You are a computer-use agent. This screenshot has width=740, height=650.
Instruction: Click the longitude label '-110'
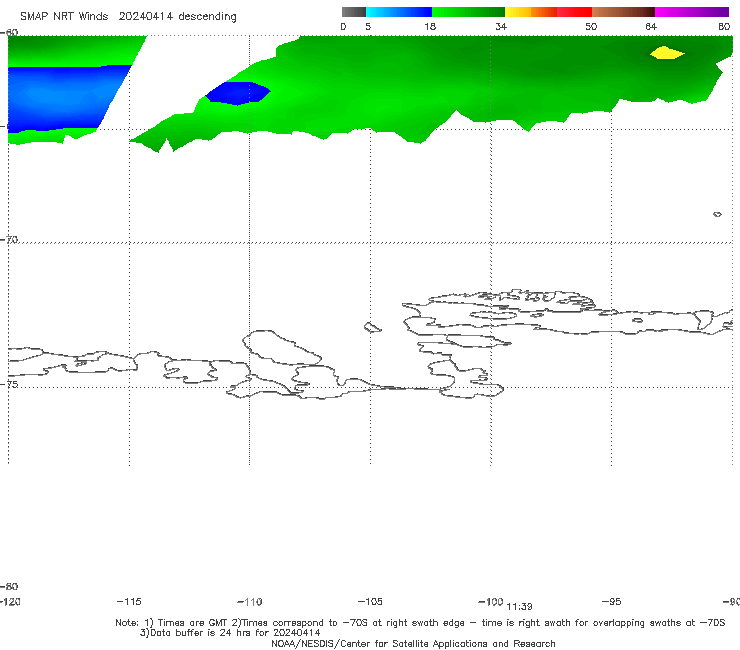click(250, 602)
